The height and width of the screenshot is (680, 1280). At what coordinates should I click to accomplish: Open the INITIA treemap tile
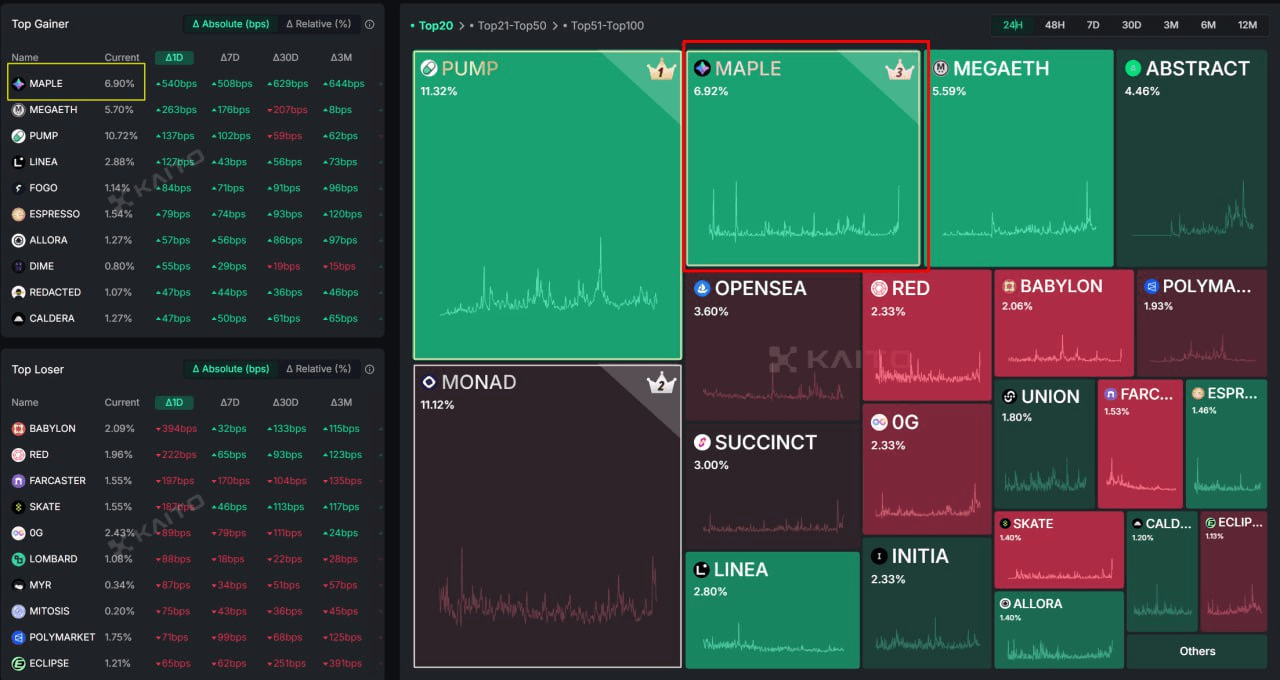[926, 603]
